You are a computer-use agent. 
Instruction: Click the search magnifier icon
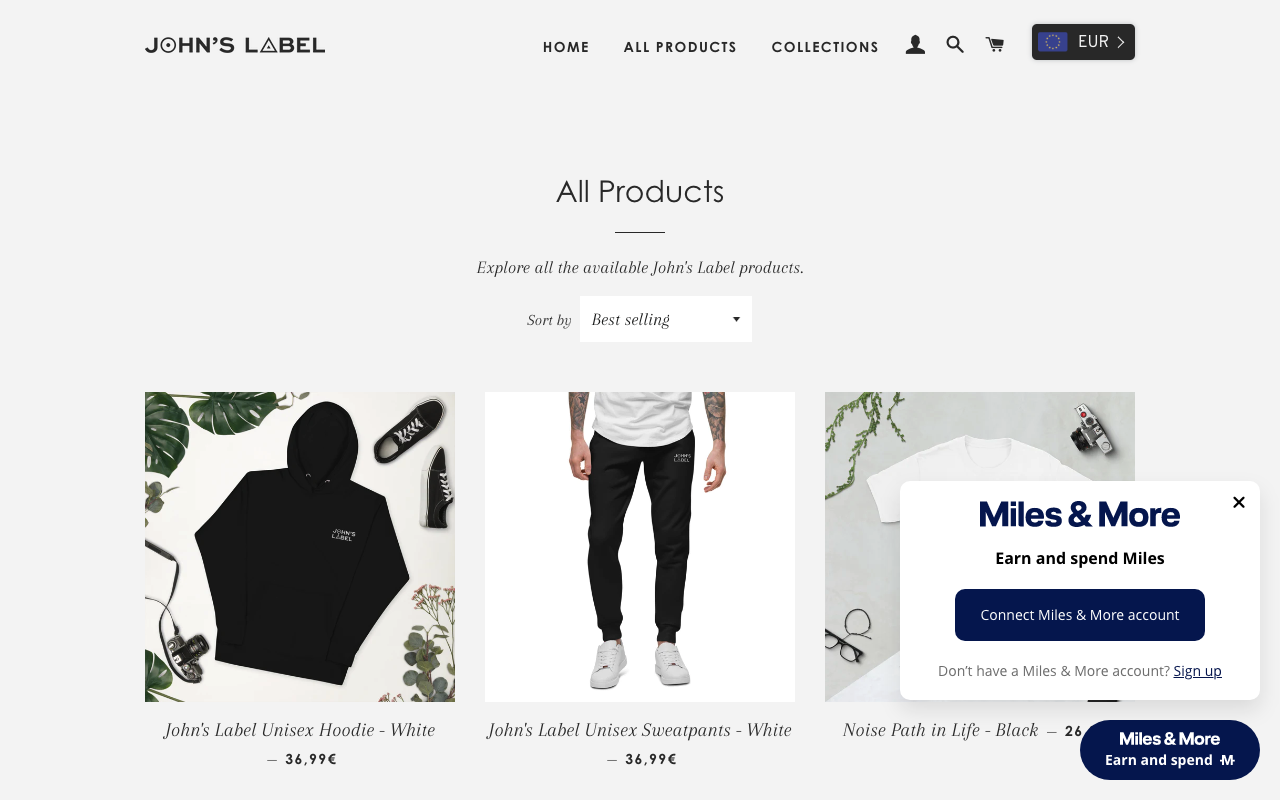point(955,45)
